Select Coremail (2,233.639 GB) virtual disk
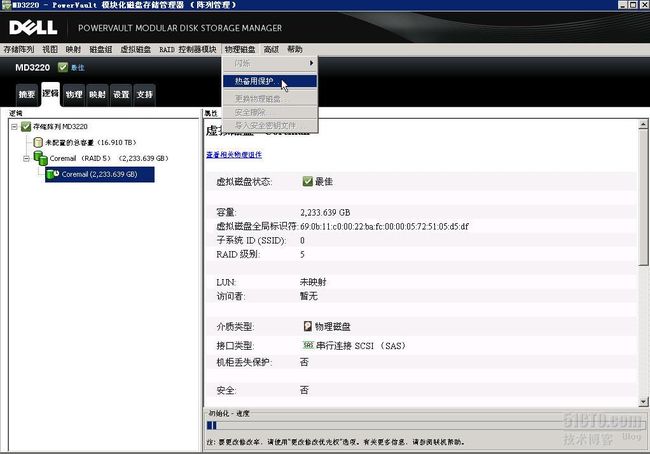Image resolution: width=650 pixels, height=454 pixels. (99, 174)
